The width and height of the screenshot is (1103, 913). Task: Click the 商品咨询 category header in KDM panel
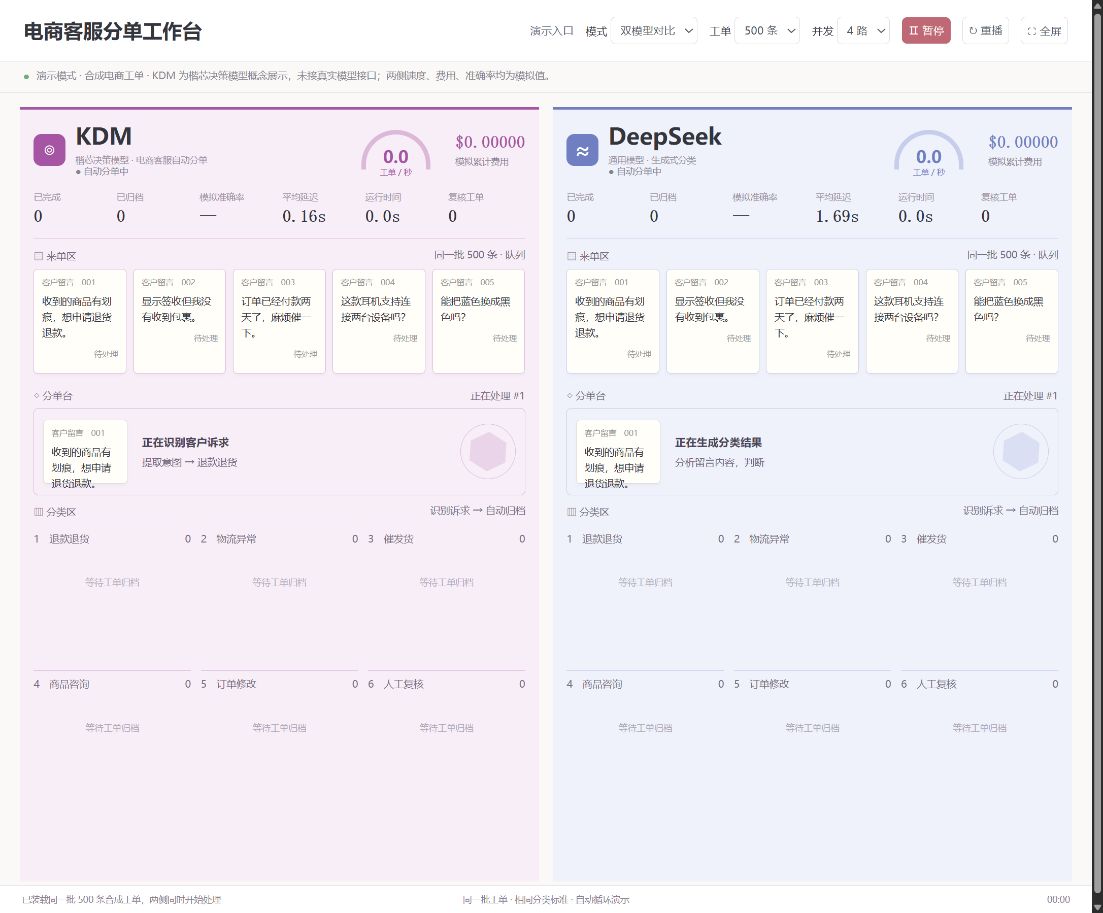113,684
